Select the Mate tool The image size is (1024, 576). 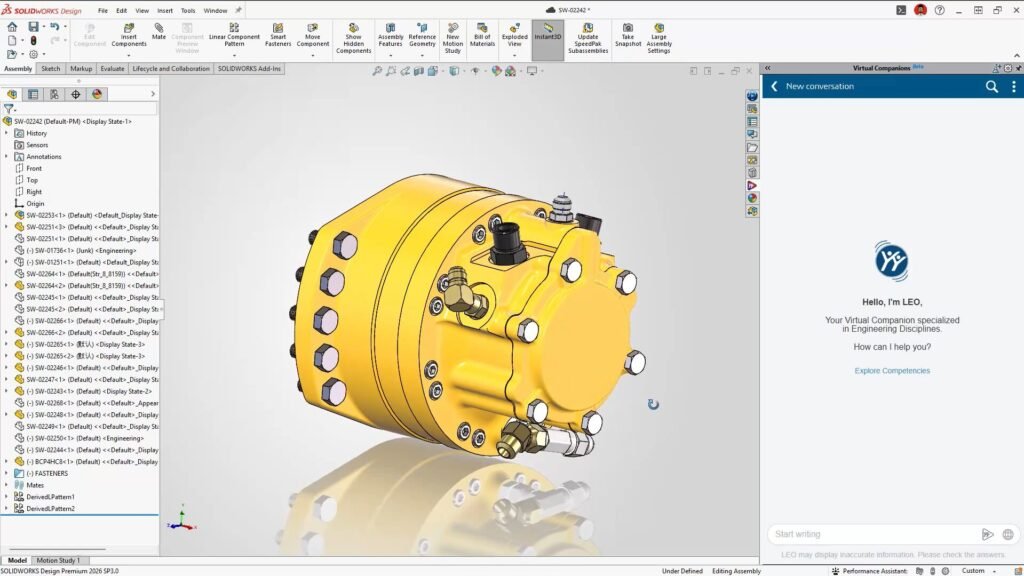(x=159, y=32)
